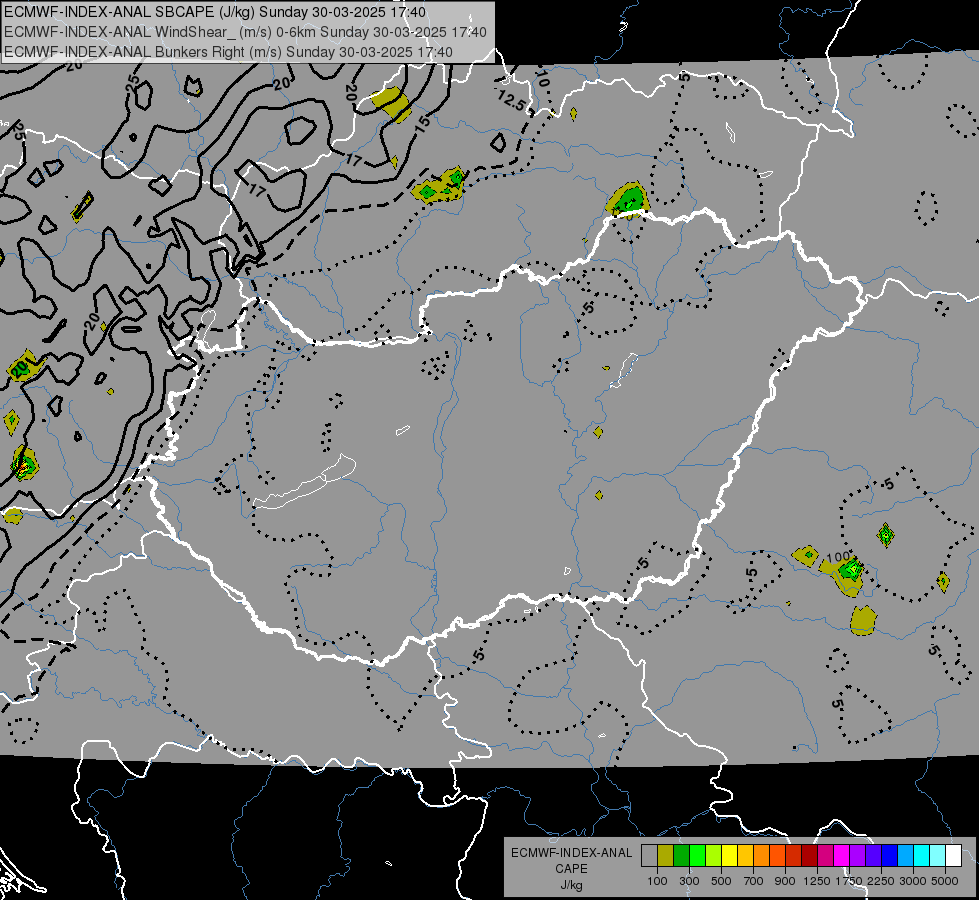The height and width of the screenshot is (900, 979).
Task: Click the WindShear 0-6km title line
Action: [x=245, y=32]
